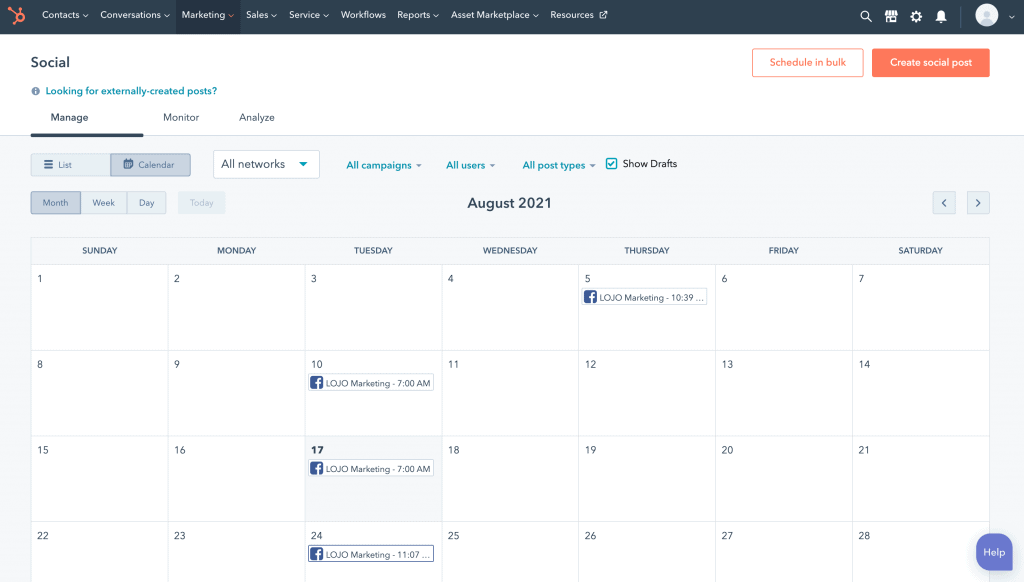Screen dimensions: 1024x582
Task: Select the LOJO Marketing post on August 24
Action: tap(371, 553)
